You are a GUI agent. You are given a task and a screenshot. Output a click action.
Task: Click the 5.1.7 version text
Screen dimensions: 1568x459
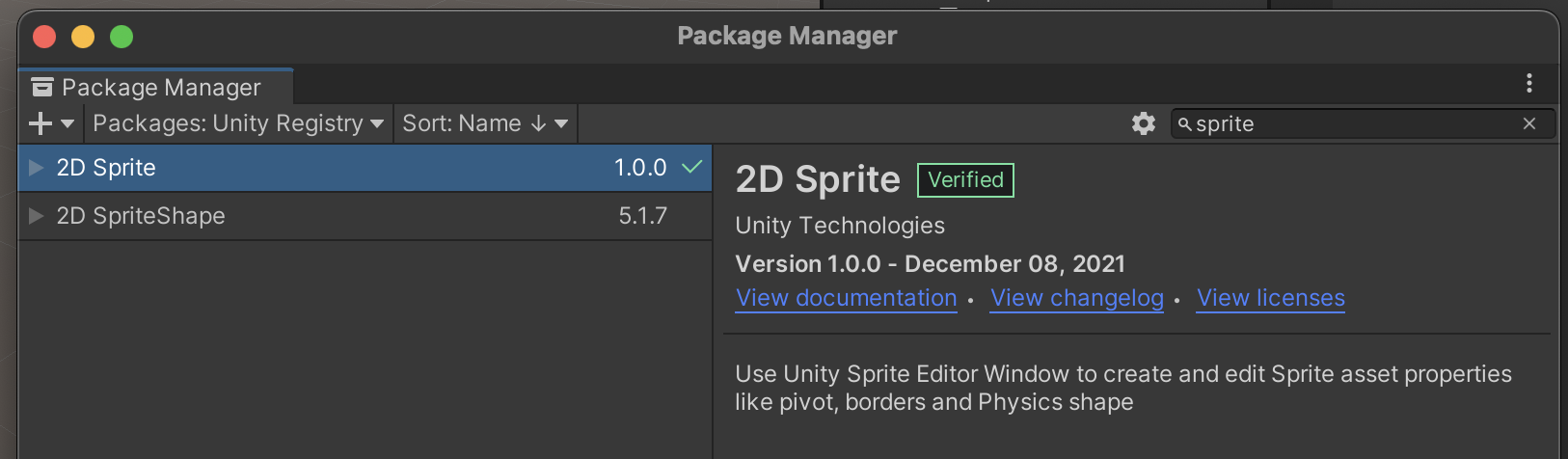[x=642, y=216]
